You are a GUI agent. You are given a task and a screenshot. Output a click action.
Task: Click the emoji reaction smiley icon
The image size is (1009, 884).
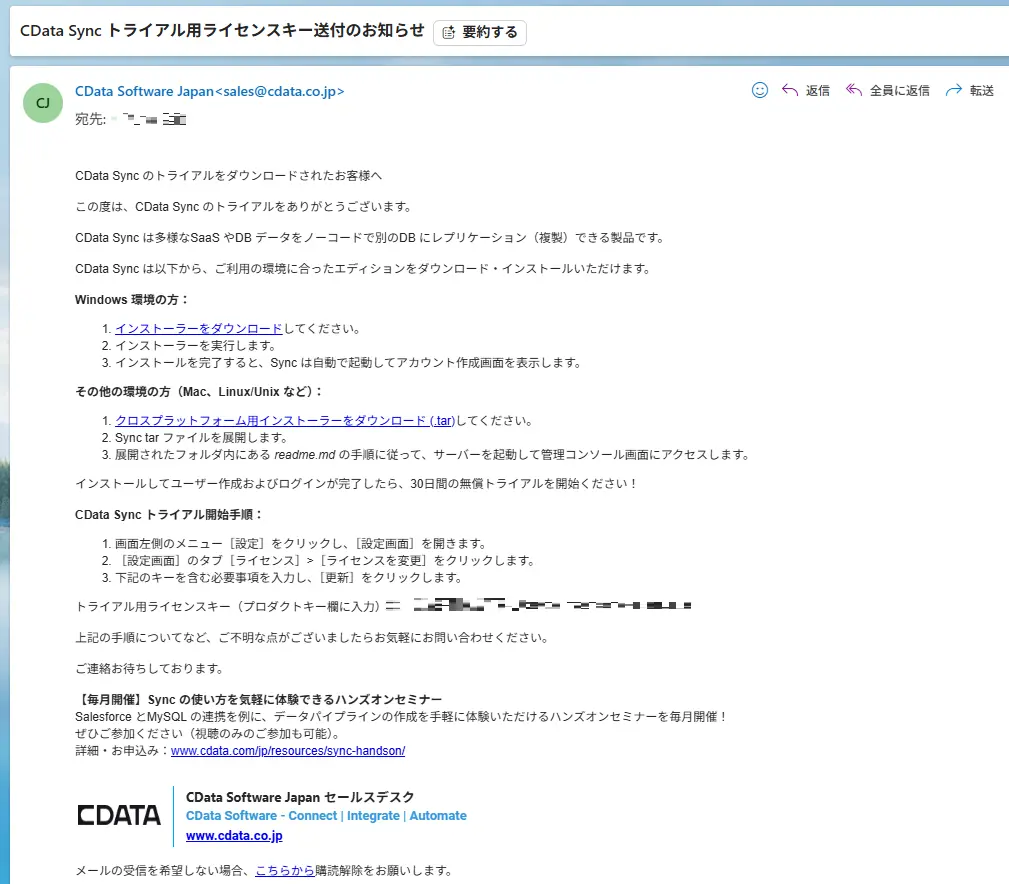point(760,90)
